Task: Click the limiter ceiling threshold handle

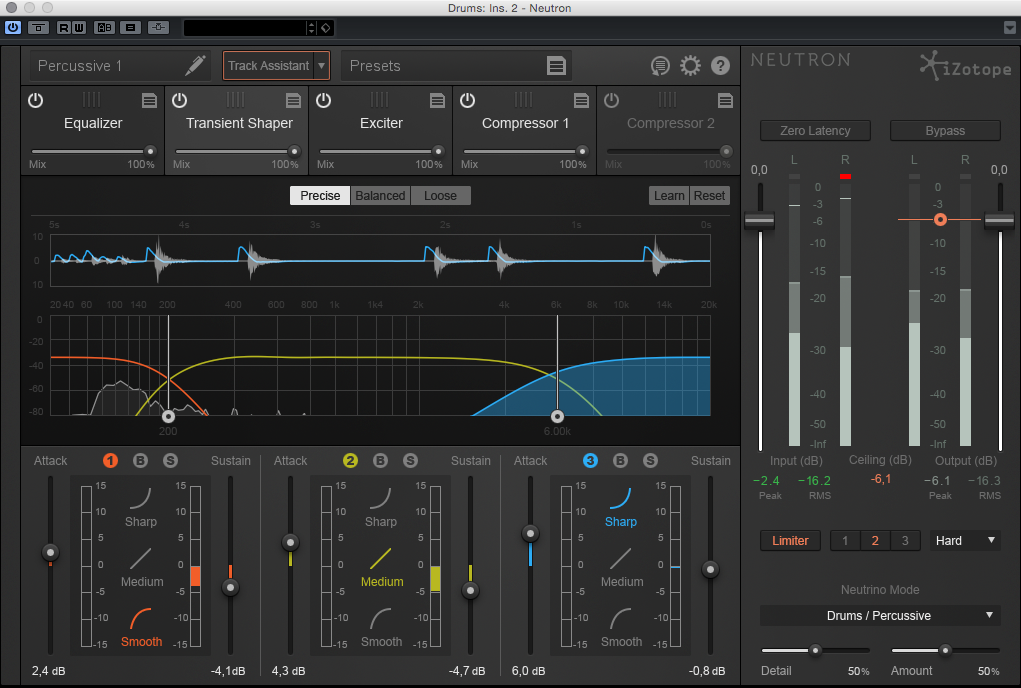Action: pyautogui.click(x=940, y=219)
